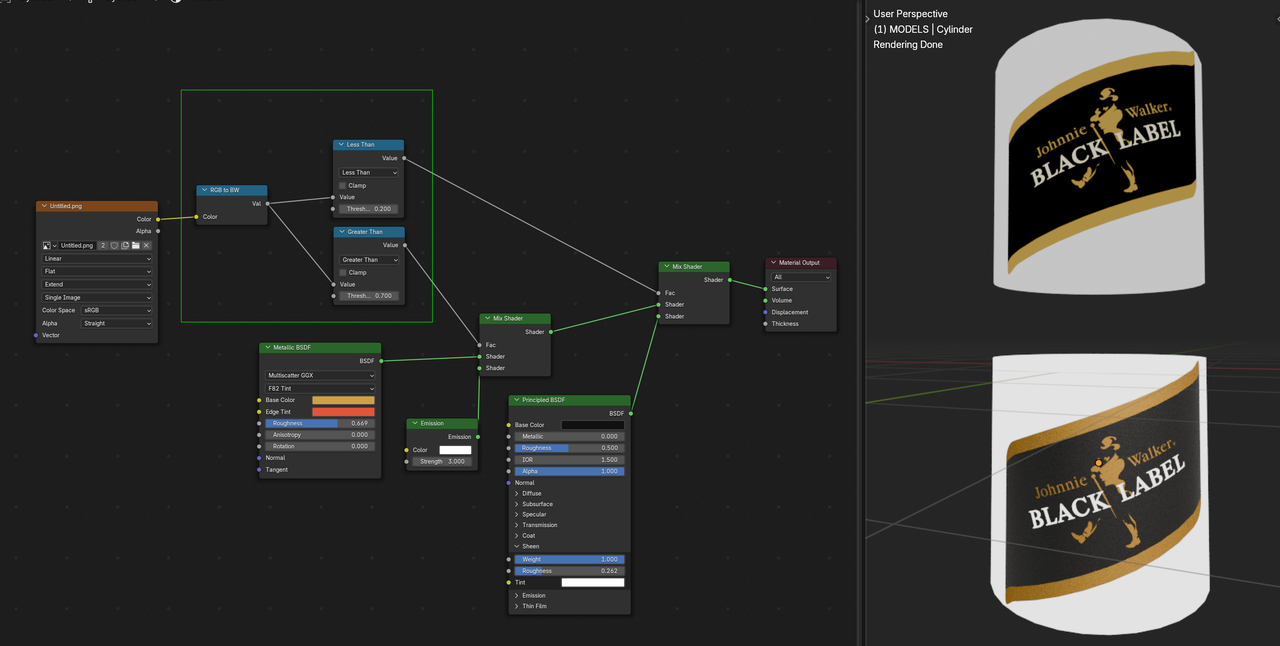Unlink image with the X icon
The width and height of the screenshot is (1280, 646).
tap(146, 245)
